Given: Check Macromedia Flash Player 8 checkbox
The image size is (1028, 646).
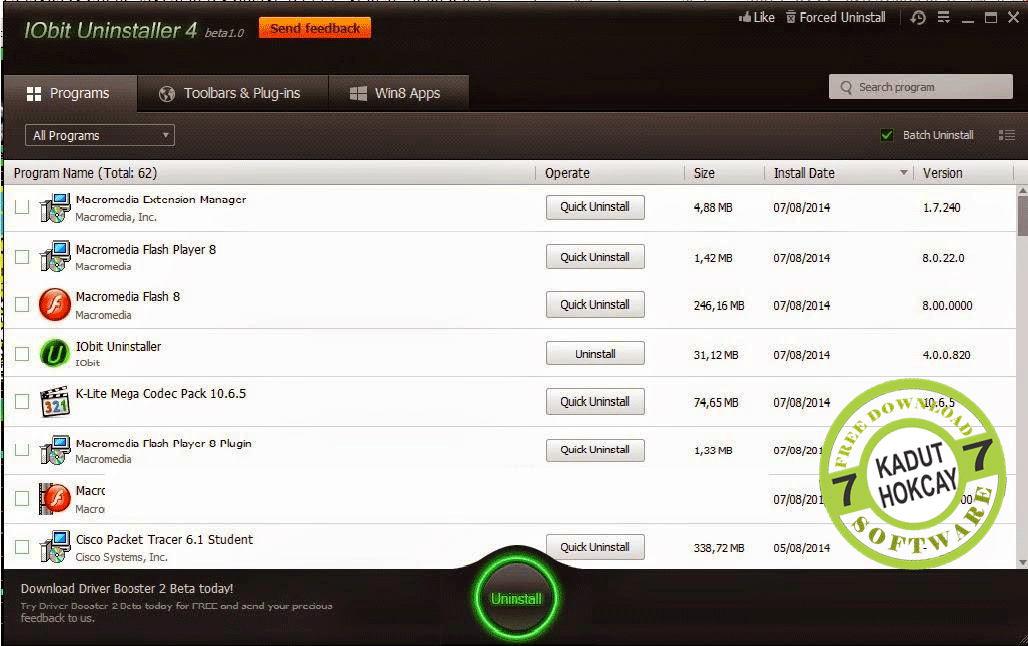Looking at the screenshot, I should pos(22,256).
